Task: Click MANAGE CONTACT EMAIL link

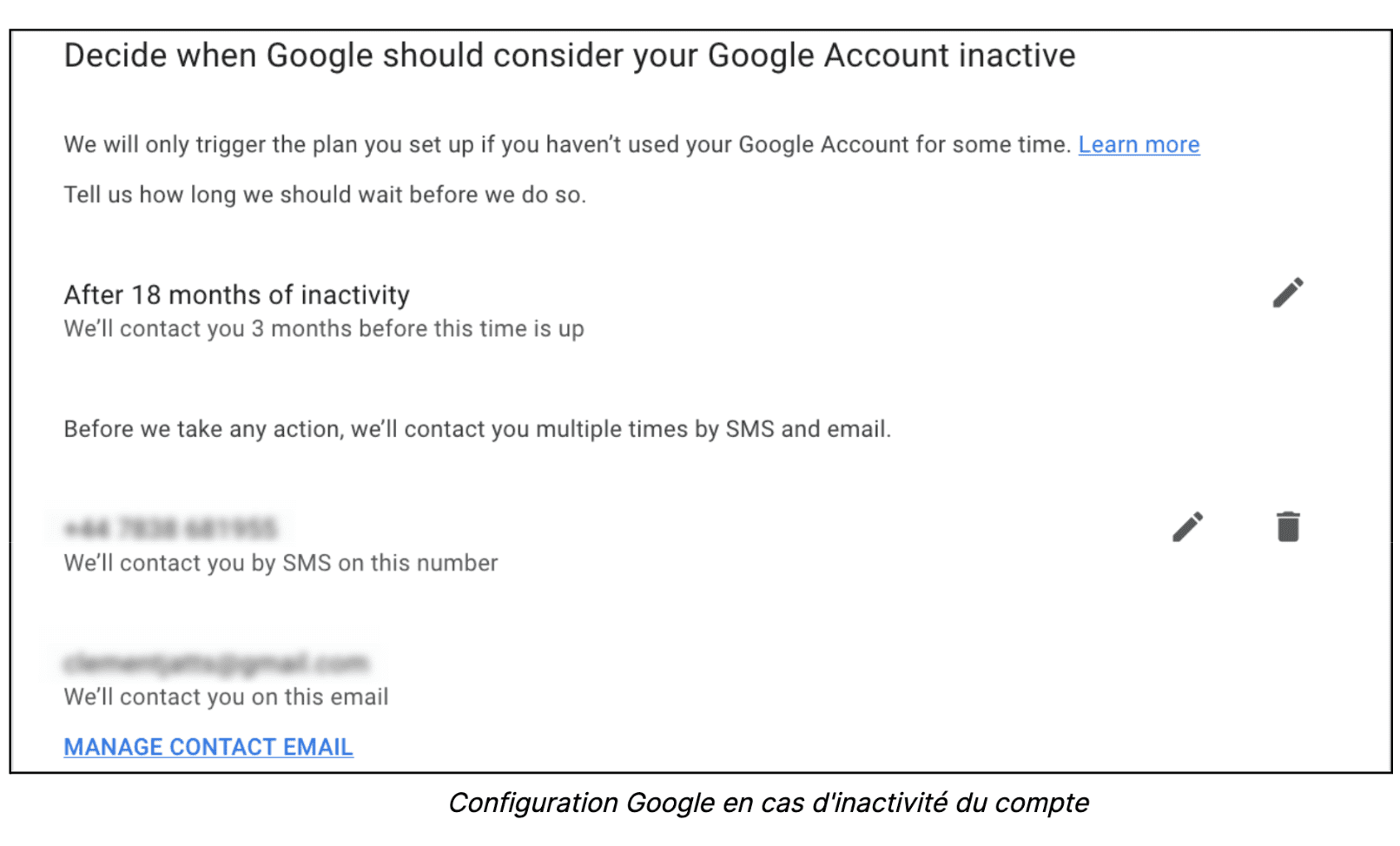Action: (208, 747)
